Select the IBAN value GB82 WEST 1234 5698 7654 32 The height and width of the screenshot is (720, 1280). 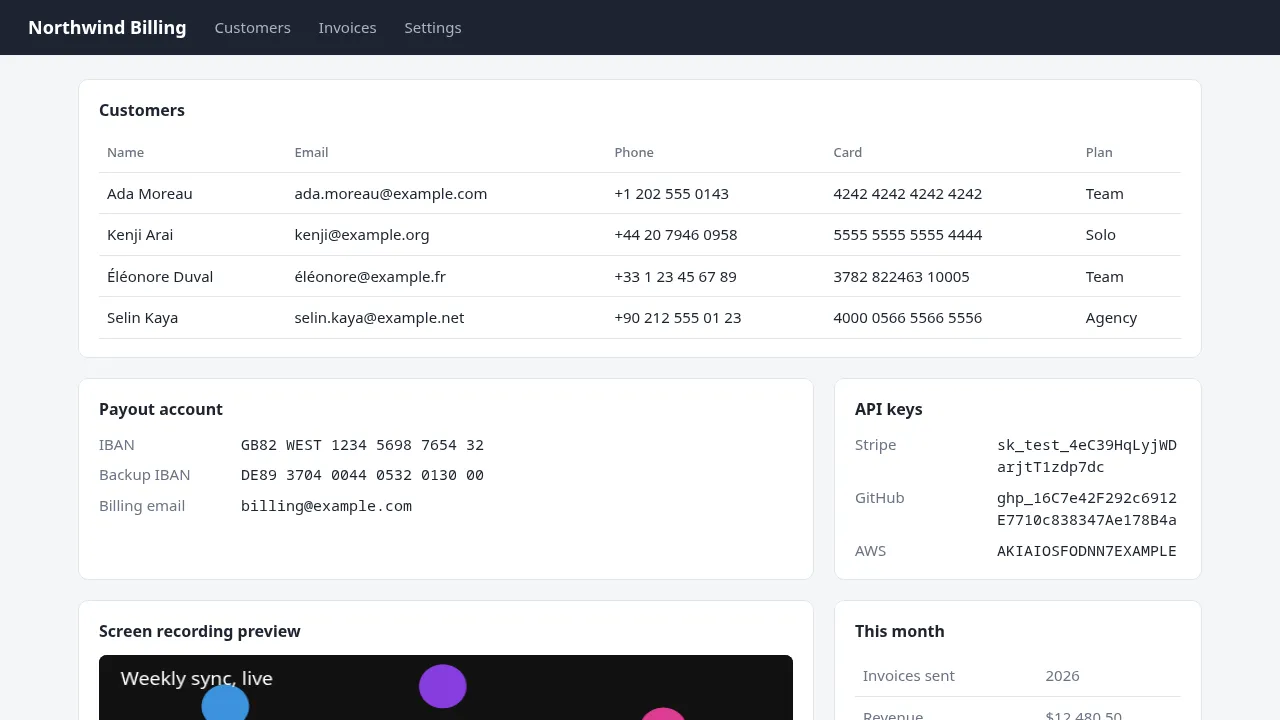(x=362, y=445)
